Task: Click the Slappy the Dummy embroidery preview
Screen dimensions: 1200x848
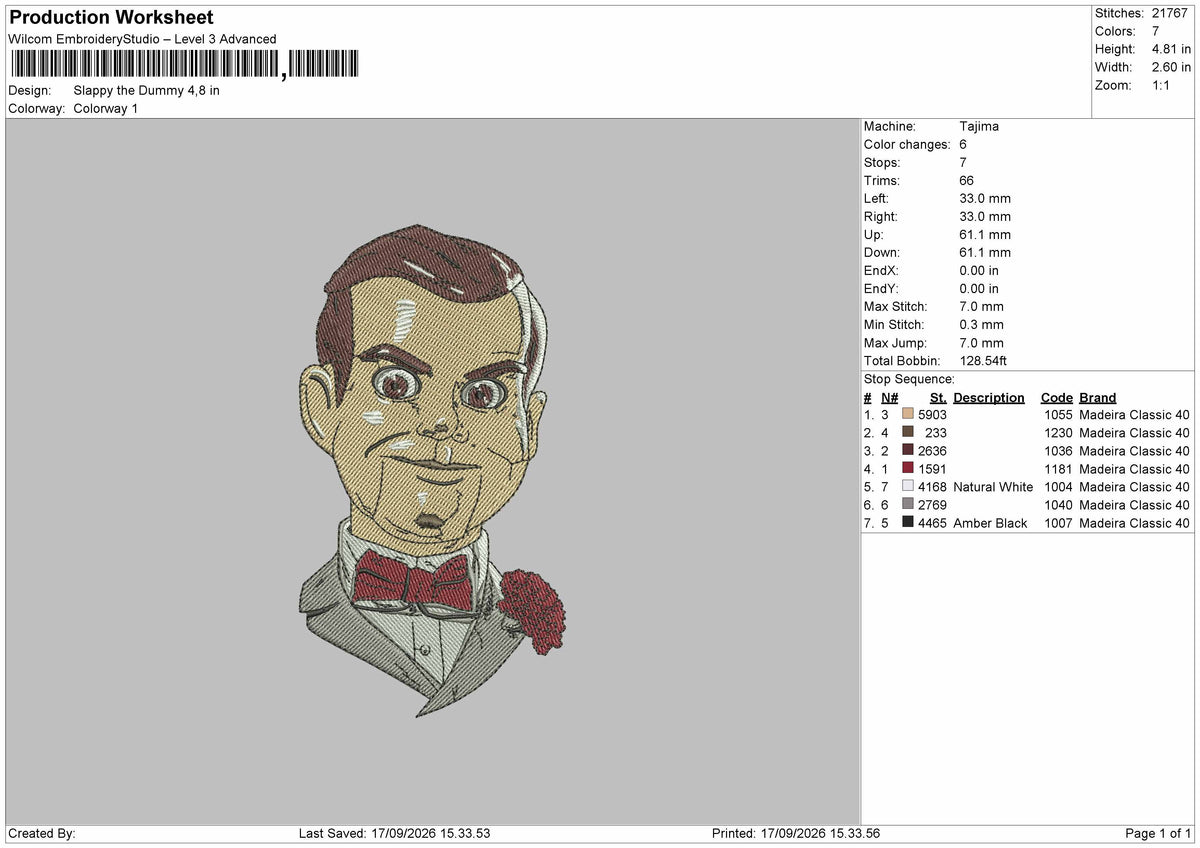Action: pyautogui.click(x=433, y=470)
